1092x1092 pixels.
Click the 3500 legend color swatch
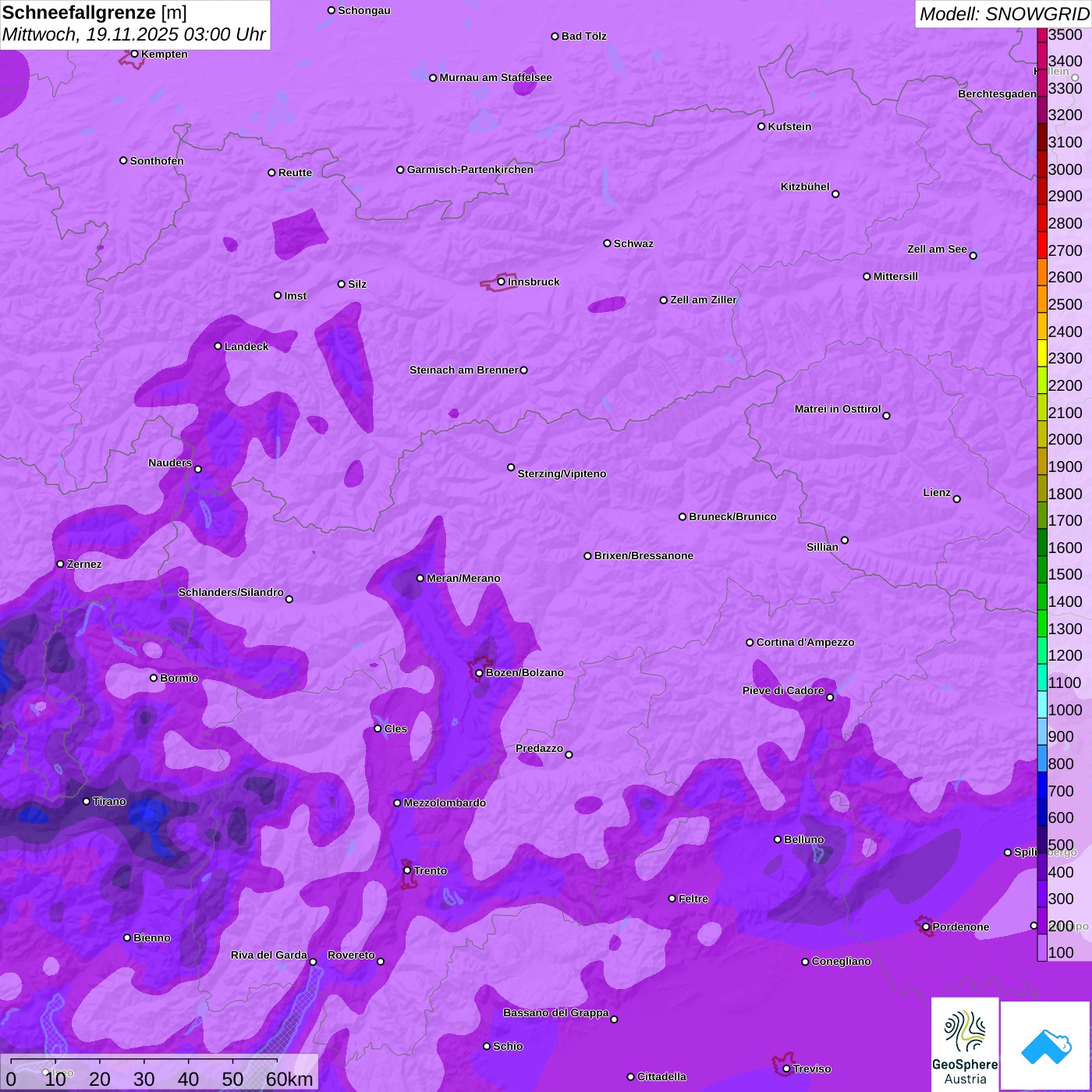[1042, 35]
